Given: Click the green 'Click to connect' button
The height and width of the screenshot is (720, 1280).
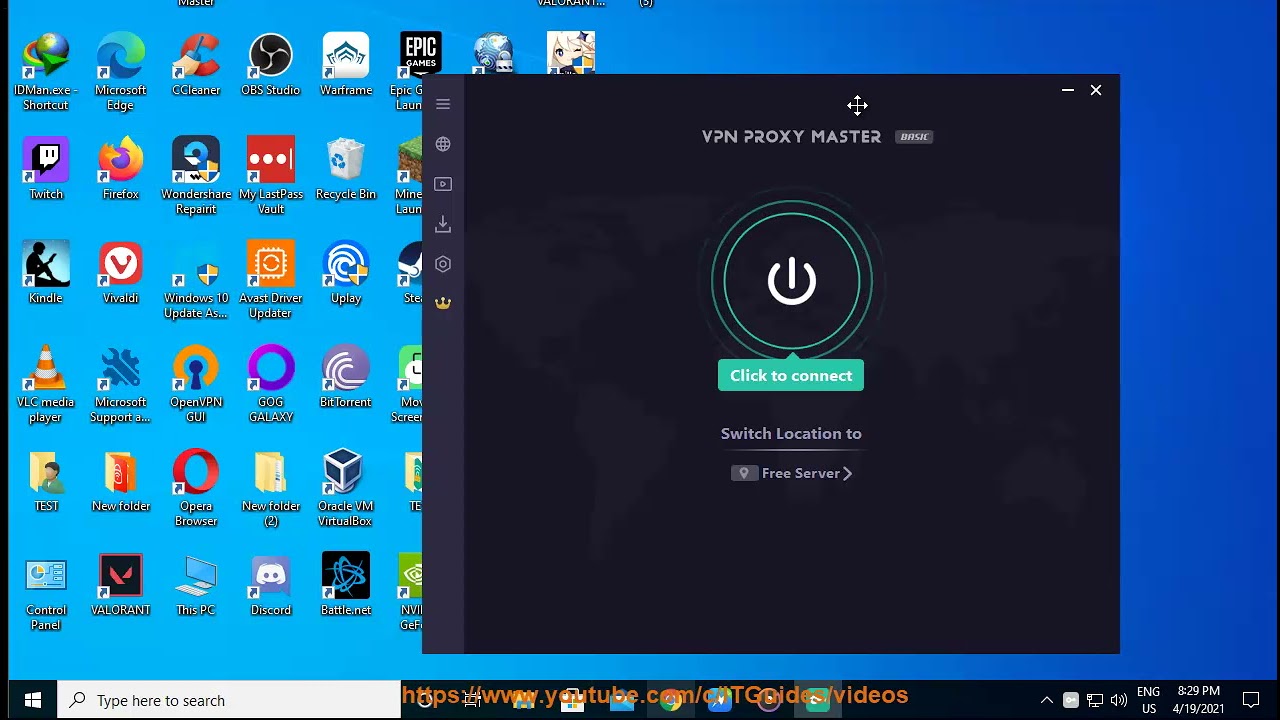Looking at the screenshot, I should 791,375.
